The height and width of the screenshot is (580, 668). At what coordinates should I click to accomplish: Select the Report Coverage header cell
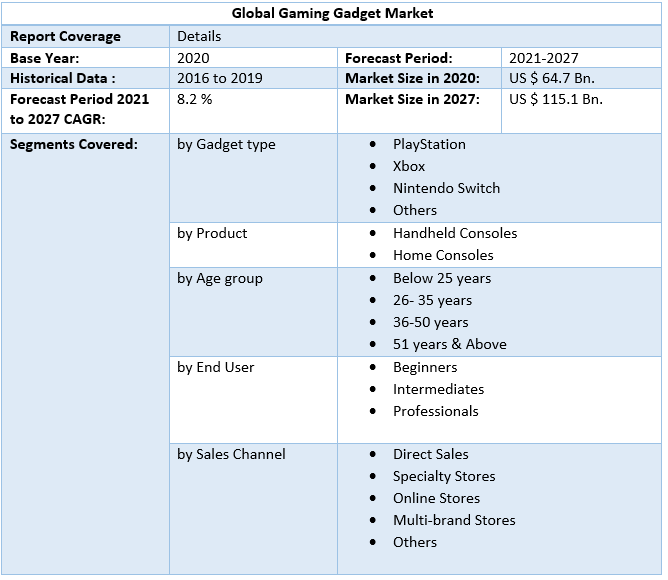click(65, 36)
